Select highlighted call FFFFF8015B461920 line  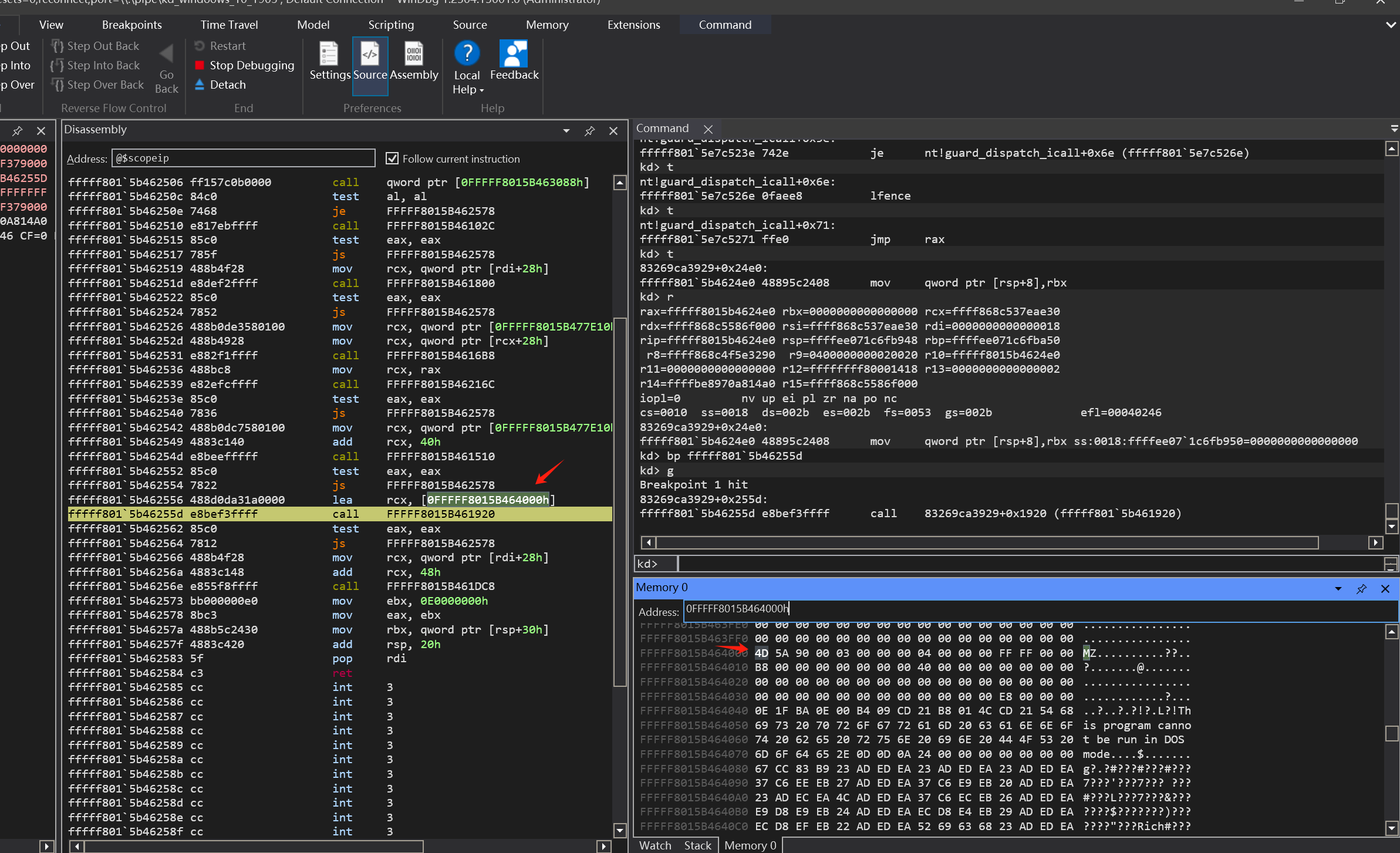pos(340,514)
